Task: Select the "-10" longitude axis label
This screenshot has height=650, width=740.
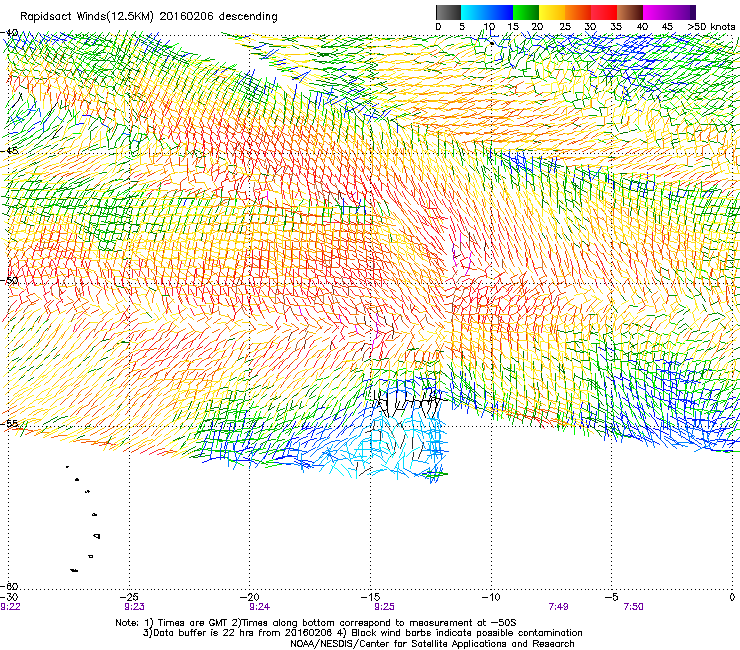Action: [491, 597]
